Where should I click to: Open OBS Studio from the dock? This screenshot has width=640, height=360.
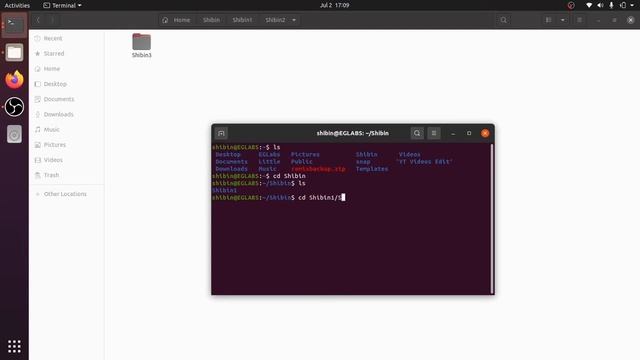point(14,107)
